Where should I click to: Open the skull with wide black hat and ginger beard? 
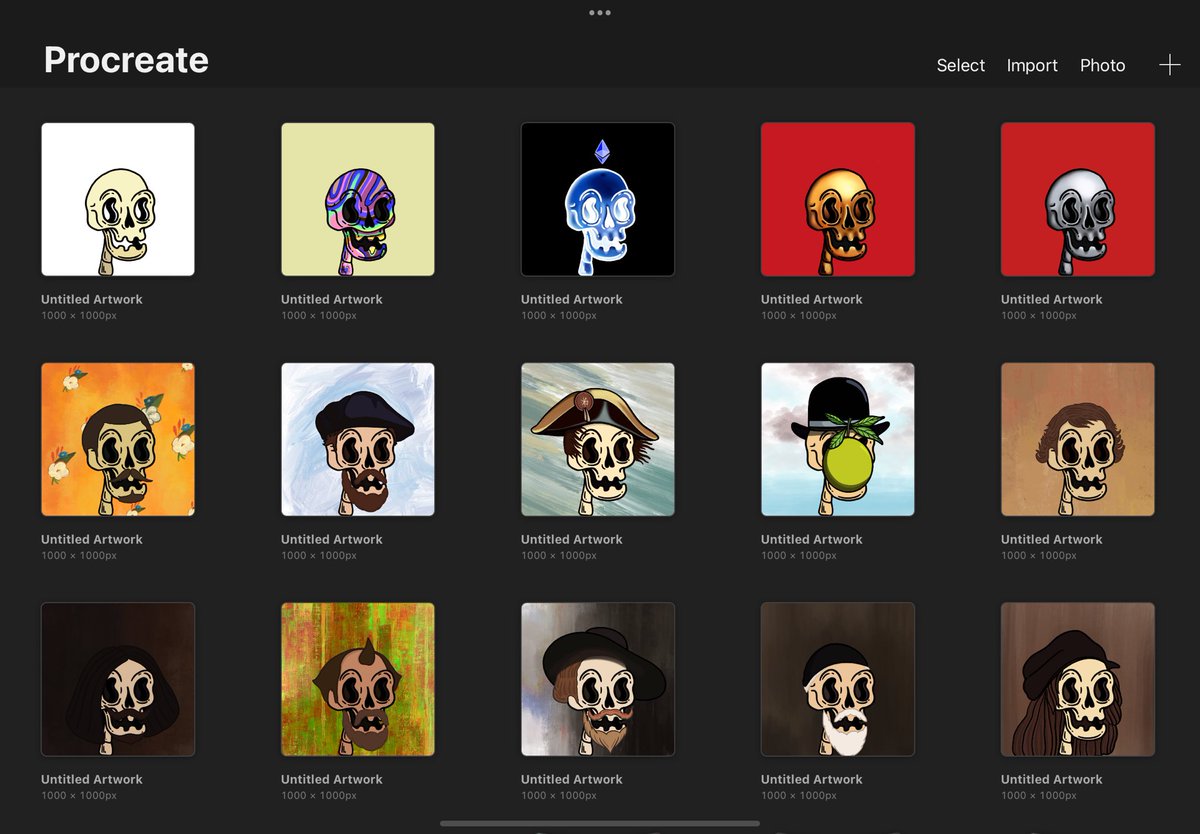tap(598, 679)
